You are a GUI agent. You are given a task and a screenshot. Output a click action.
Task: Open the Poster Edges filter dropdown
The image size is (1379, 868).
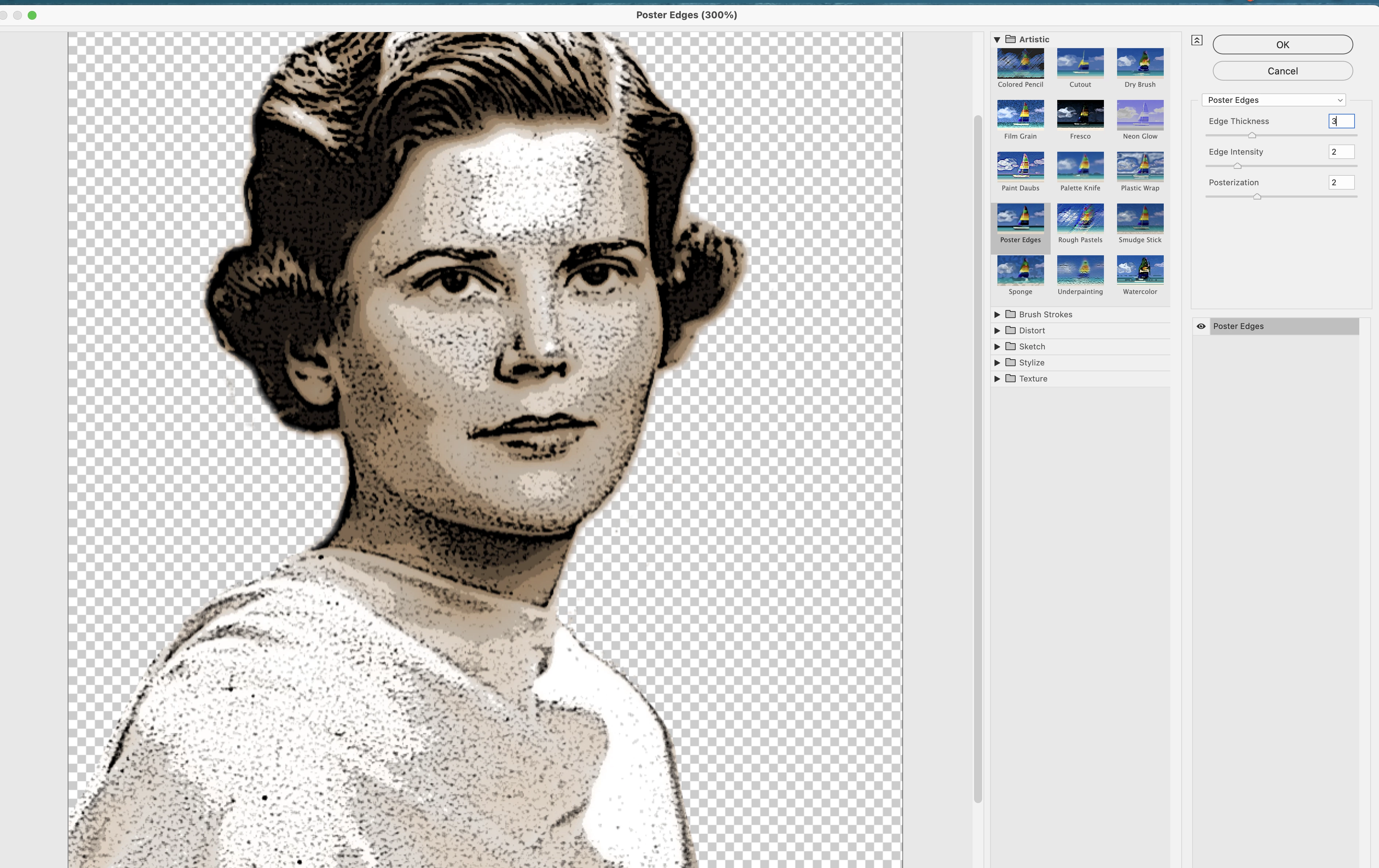pyautogui.click(x=1273, y=100)
